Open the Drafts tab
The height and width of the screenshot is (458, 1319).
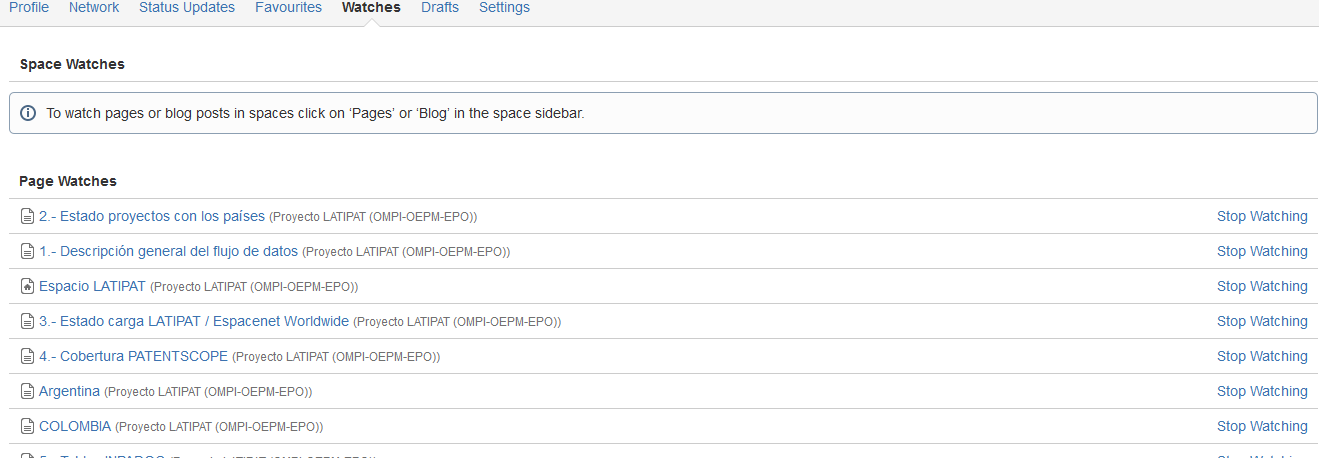click(x=440, y=8)
